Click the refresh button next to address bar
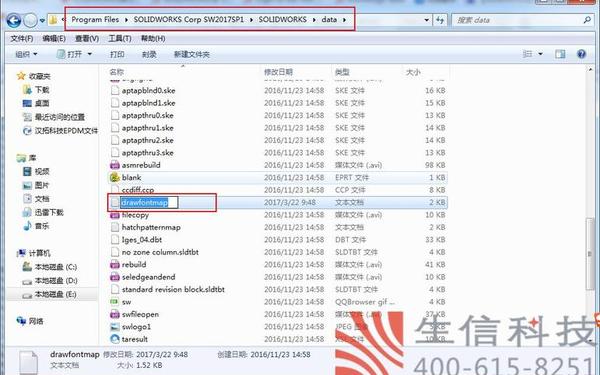This screenshot has height=375, width=600. pos(440,20)
